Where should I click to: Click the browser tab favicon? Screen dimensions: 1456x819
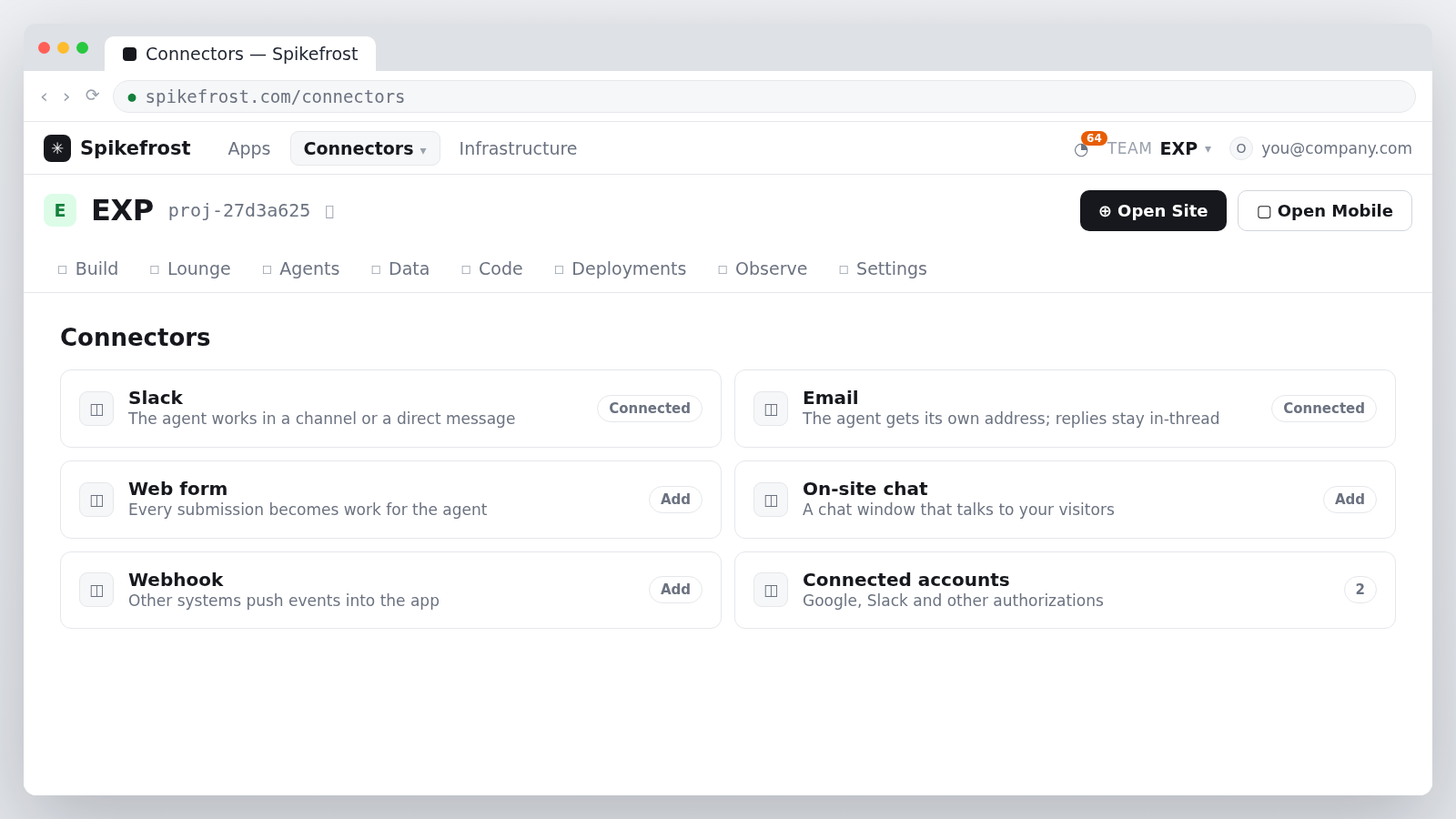click(x=129, y=54)
